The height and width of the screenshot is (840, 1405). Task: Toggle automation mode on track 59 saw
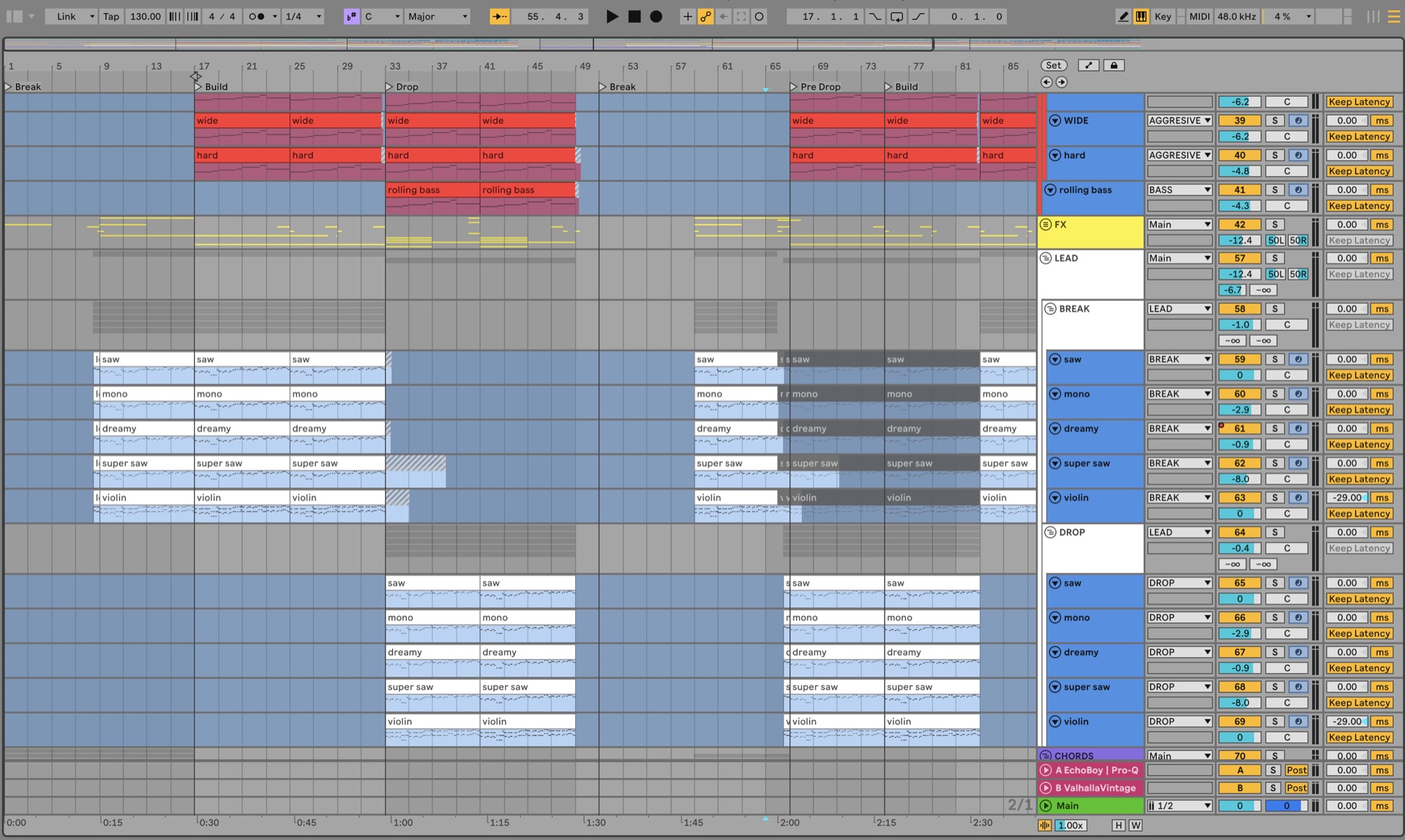pyautogui.click(x=1298, y=359)
